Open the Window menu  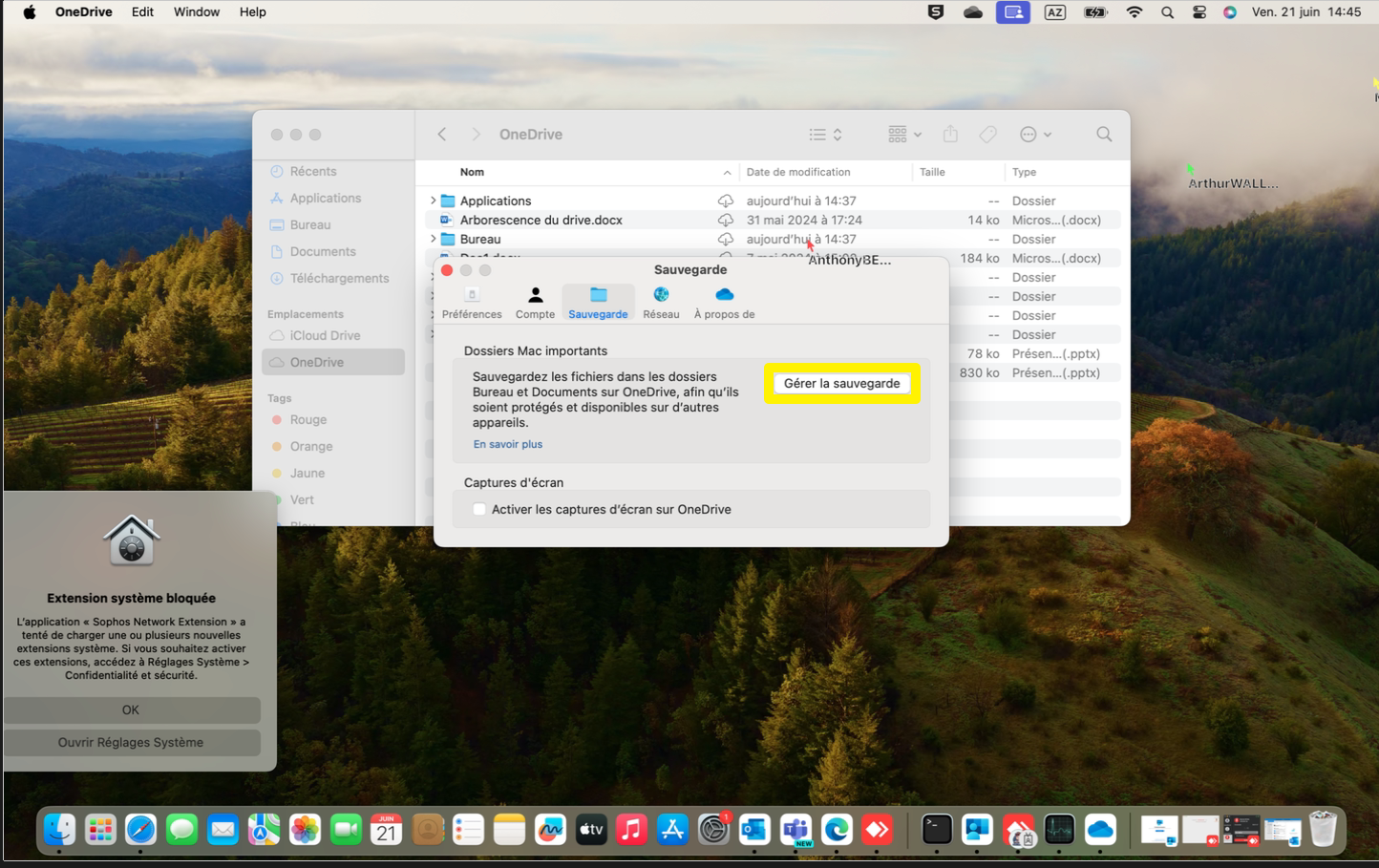[197, 12]
